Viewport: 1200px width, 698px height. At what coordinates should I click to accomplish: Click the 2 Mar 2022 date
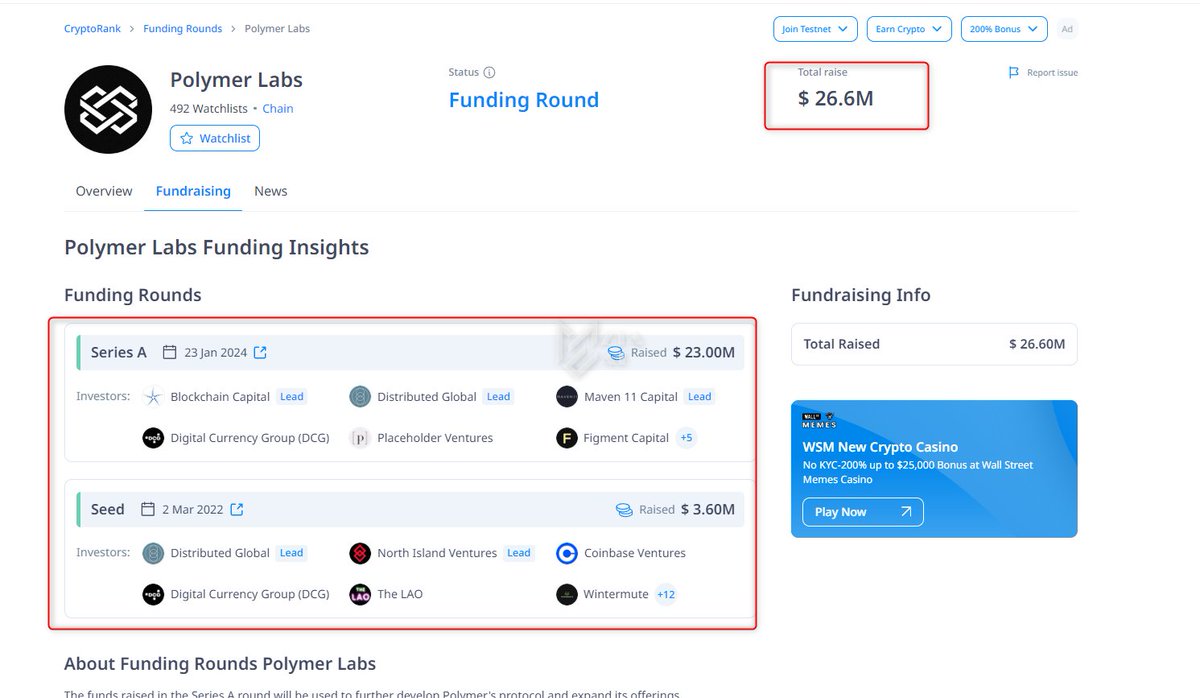click(x=193, y=509)
